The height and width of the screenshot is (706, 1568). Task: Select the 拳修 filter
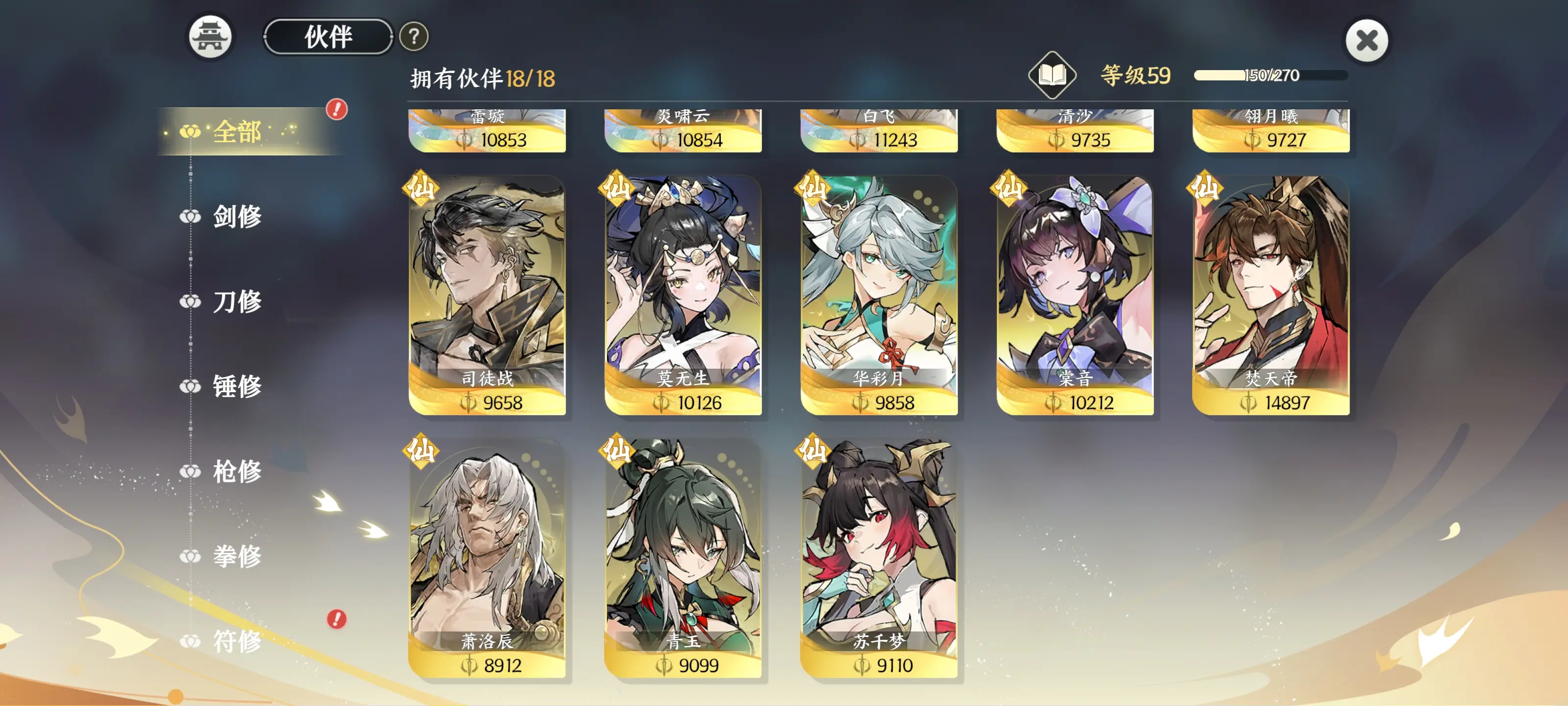236,556
